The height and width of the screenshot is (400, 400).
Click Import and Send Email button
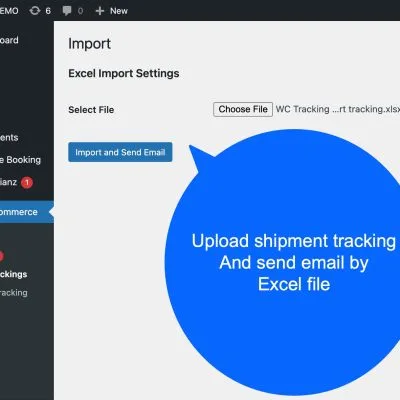(x=120, y=152)
